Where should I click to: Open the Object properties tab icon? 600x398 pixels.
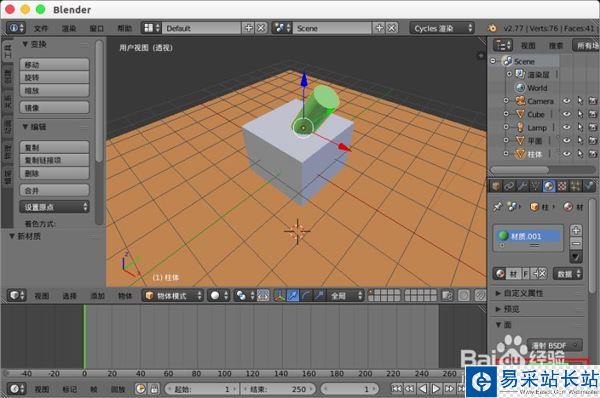pyautogui.click(x=496, y=186)
